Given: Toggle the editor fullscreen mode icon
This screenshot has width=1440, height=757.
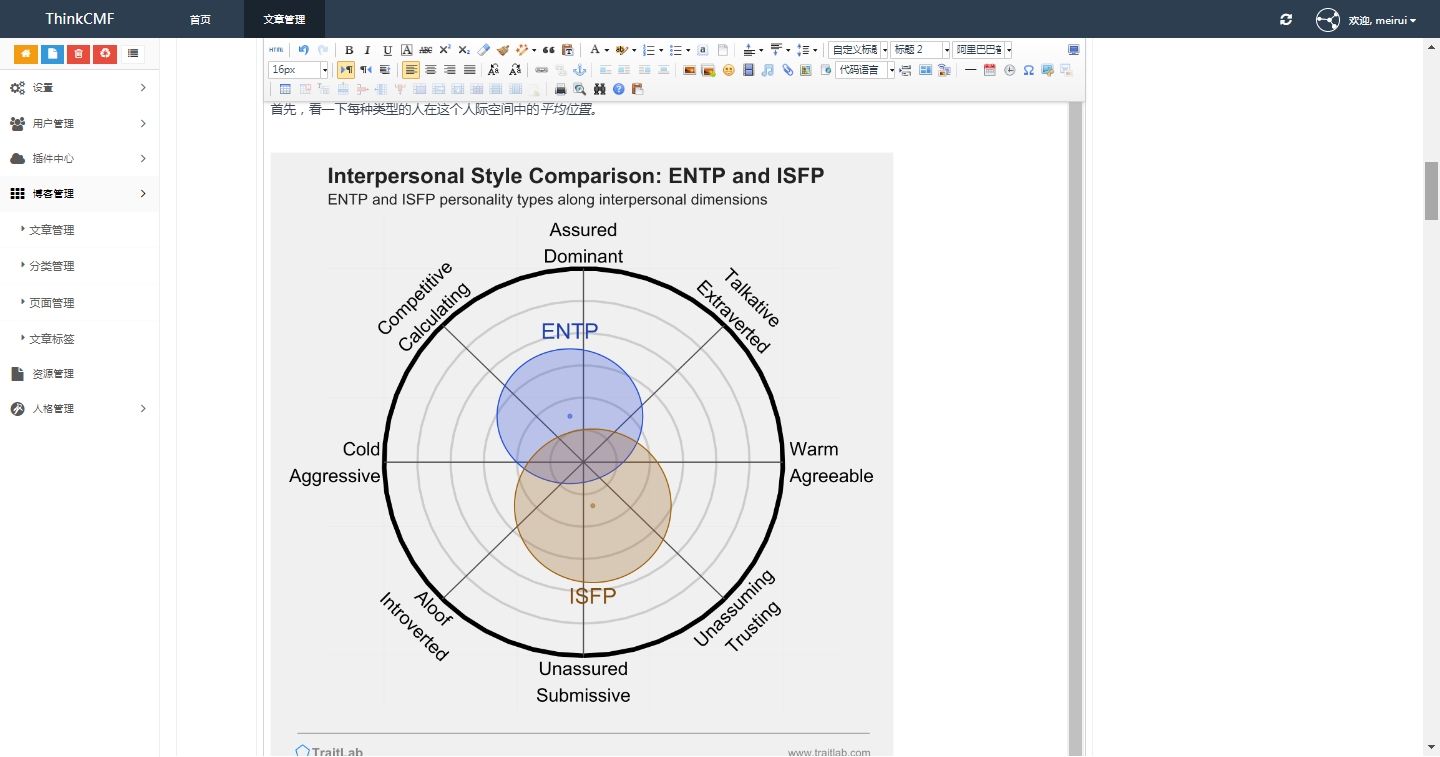Looking at the screenshot, I should click(1073, 50).
